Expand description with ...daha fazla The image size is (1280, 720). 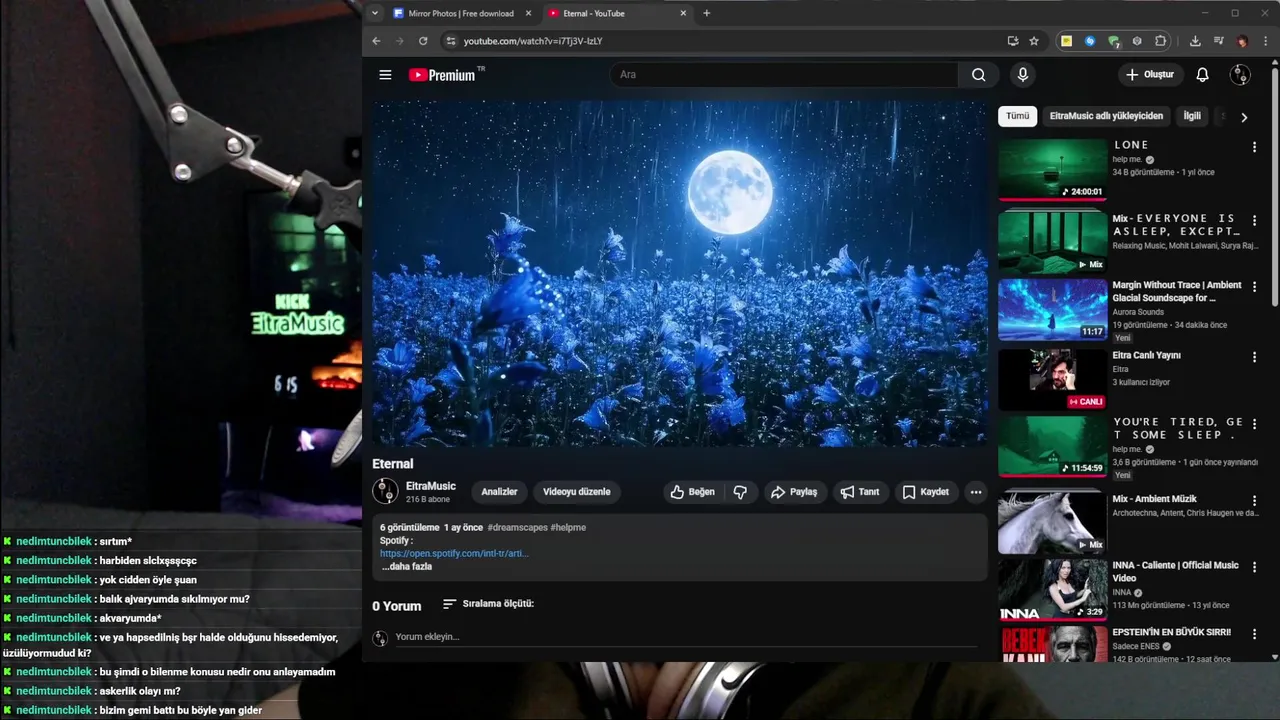point(407,567)
